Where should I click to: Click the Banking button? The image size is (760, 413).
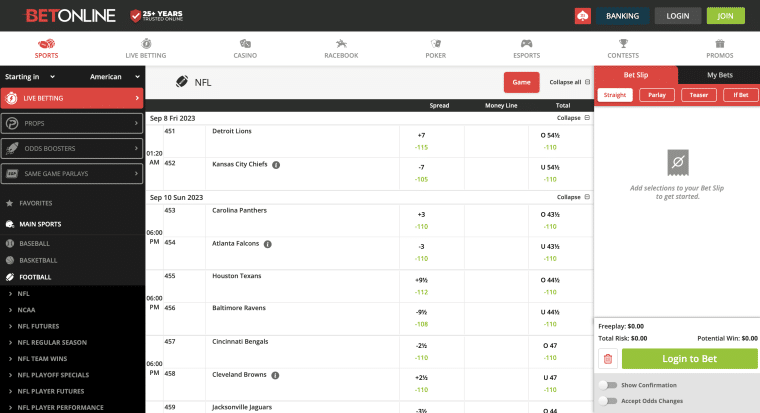click(622, 16)
